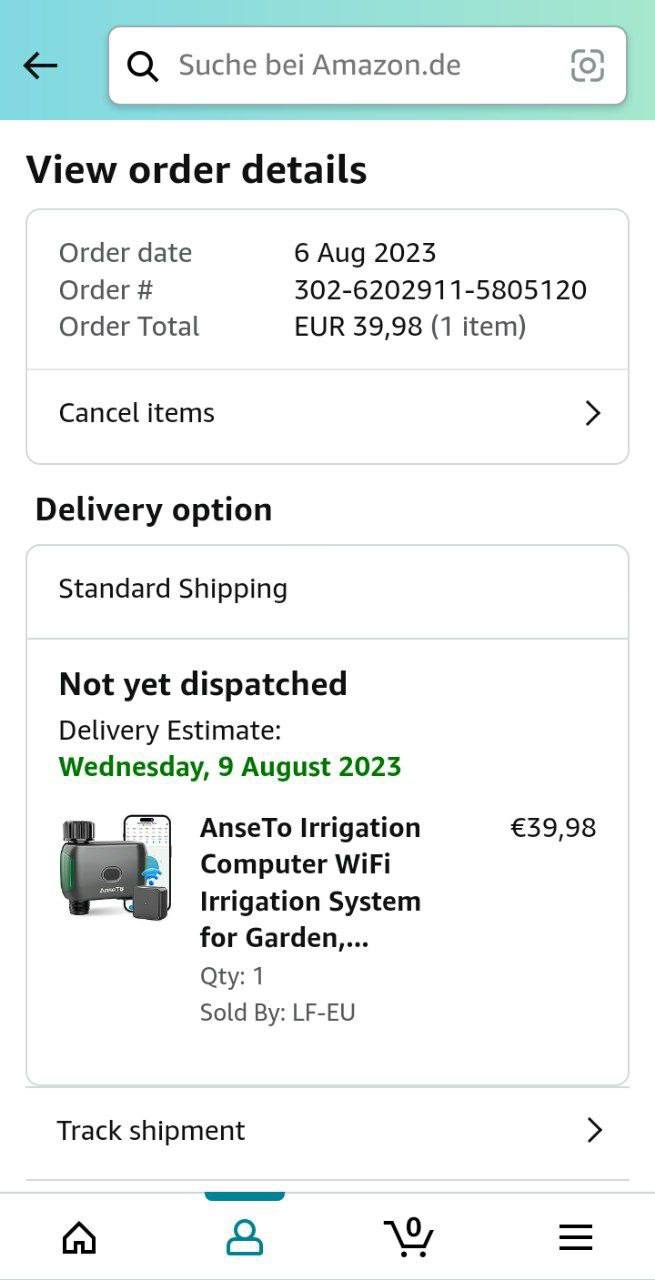This screenshot has width=655, height=1280.
Task: Tap the back arrow
Action: (x=40, y=66)
